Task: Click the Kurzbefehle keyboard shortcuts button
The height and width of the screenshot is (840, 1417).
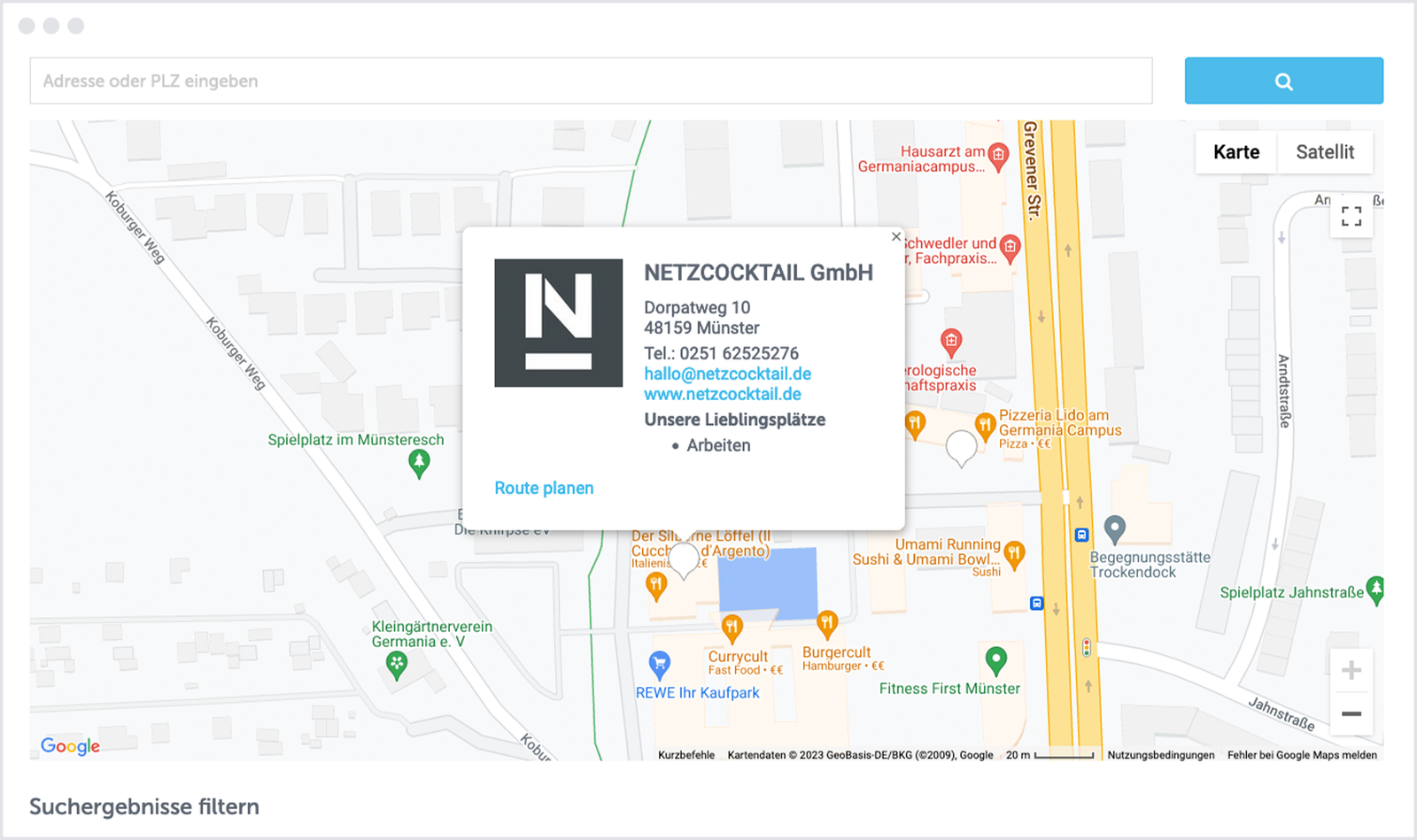Action: 685,755
